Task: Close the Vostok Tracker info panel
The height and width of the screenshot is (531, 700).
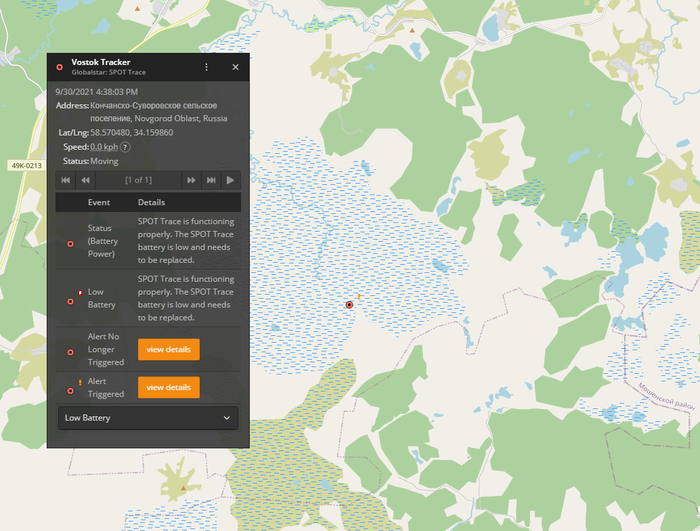Action: (235, 67)
